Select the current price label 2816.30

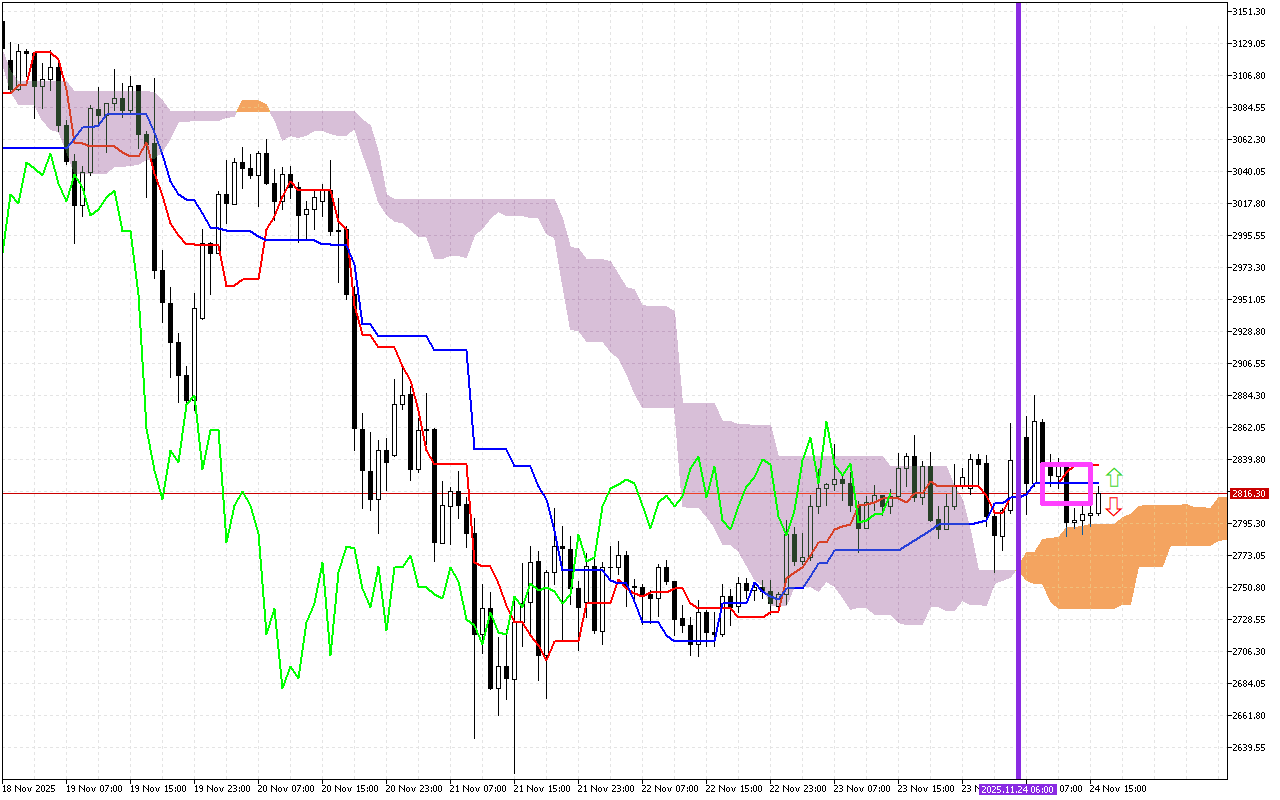click(1248, 493)
